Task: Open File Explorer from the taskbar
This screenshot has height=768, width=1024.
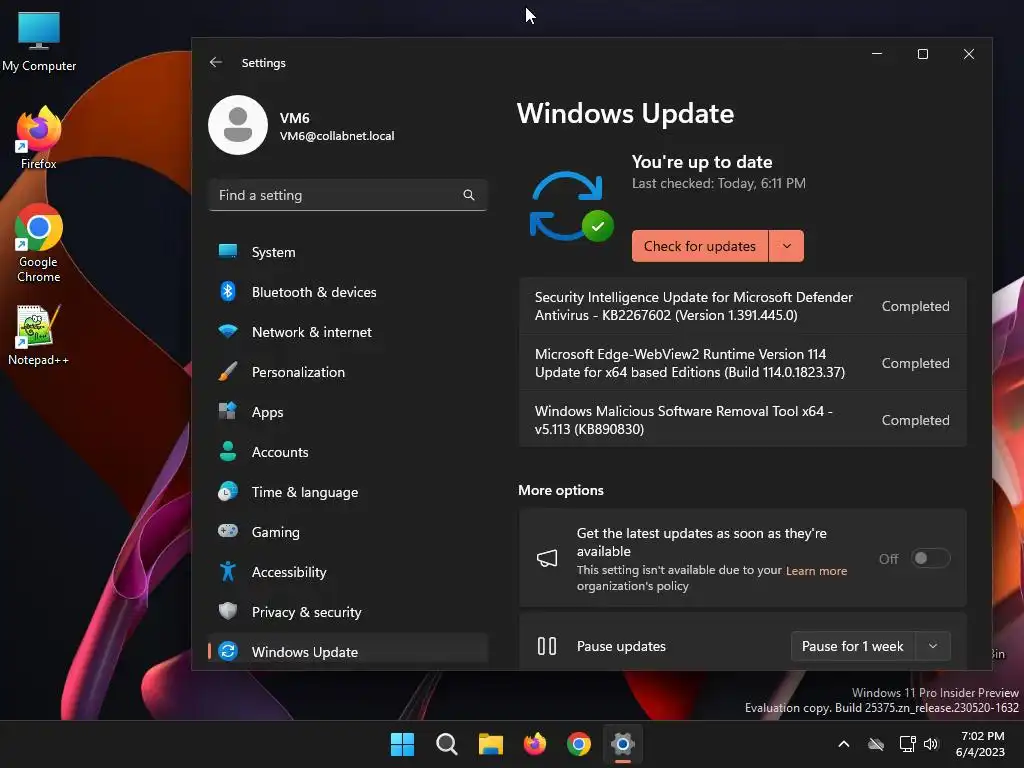Action: point(490,744)
